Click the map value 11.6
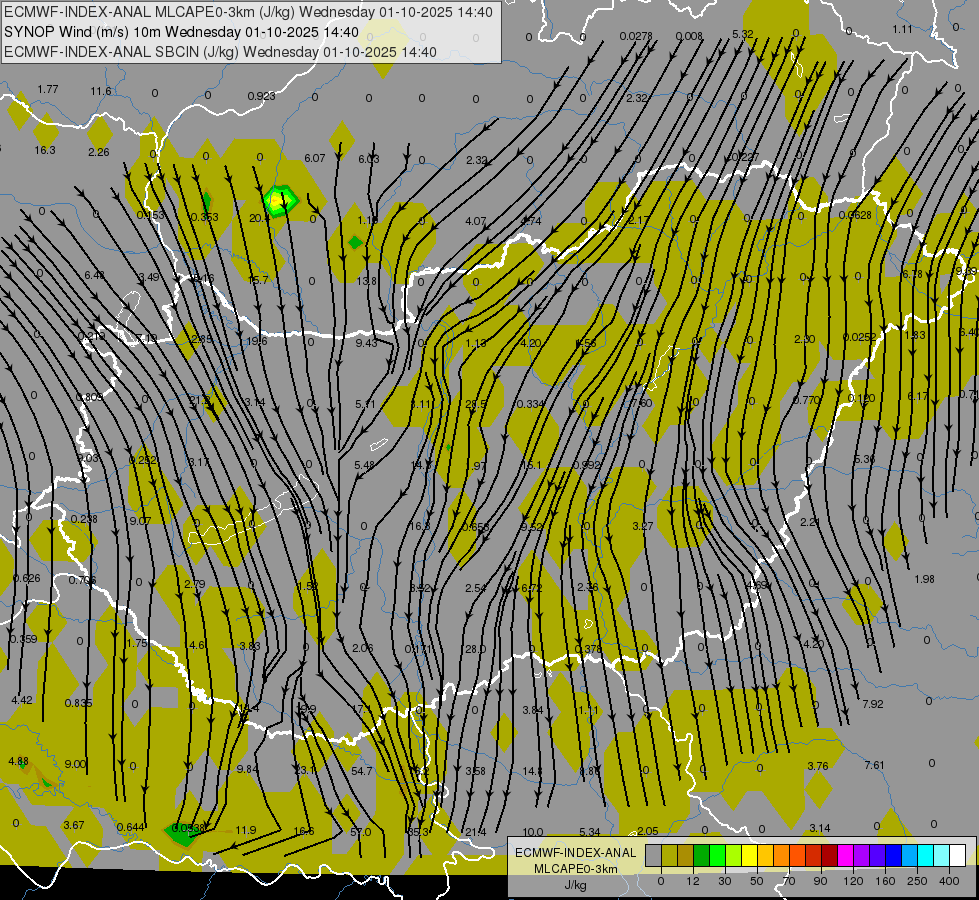 click(x=101, y=91)
